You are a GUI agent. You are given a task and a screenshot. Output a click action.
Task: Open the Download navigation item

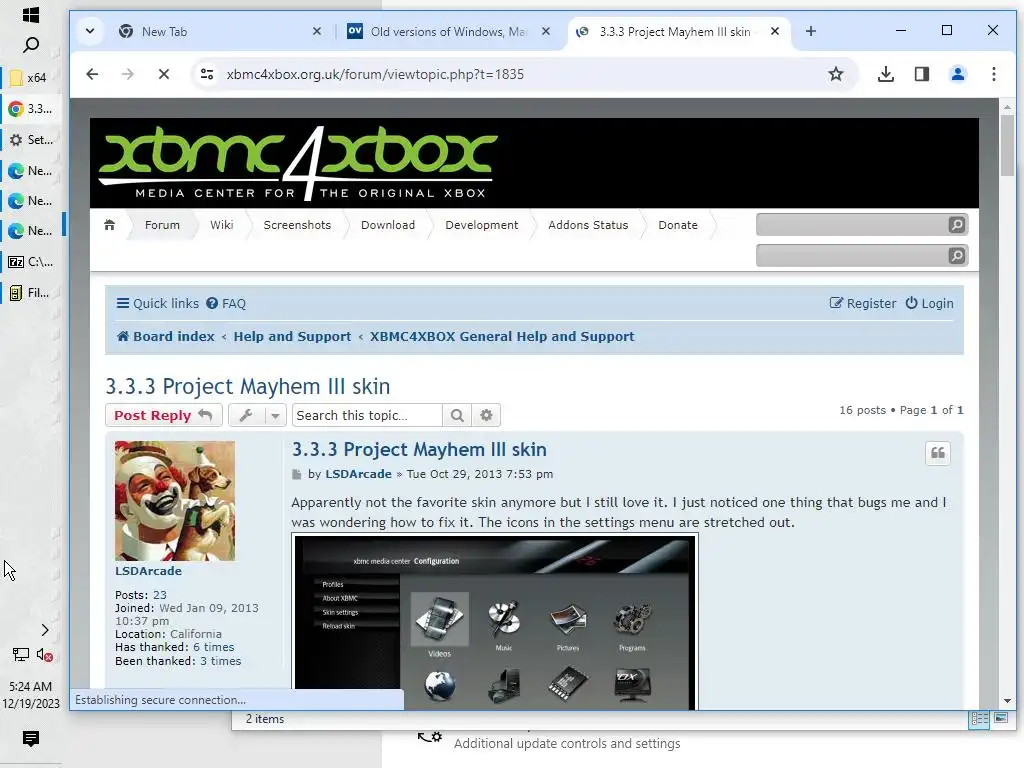[x=388, y=225]
